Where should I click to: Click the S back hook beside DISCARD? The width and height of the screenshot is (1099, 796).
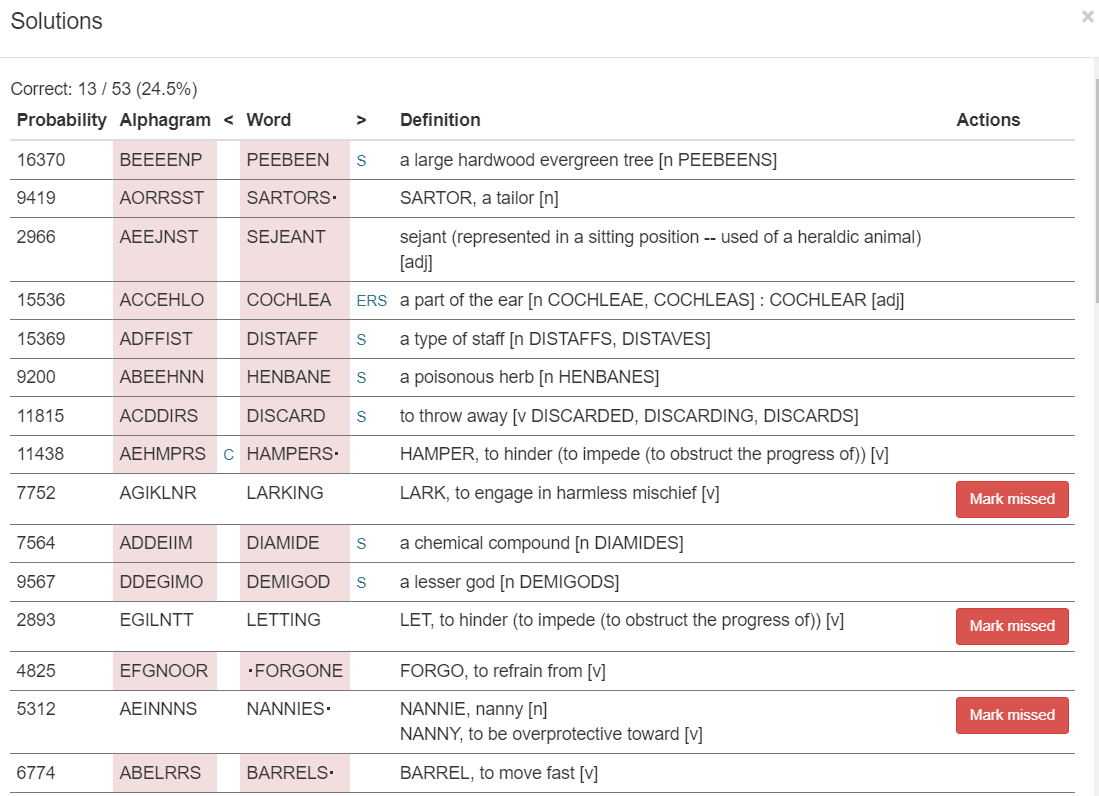click(362, 416)
